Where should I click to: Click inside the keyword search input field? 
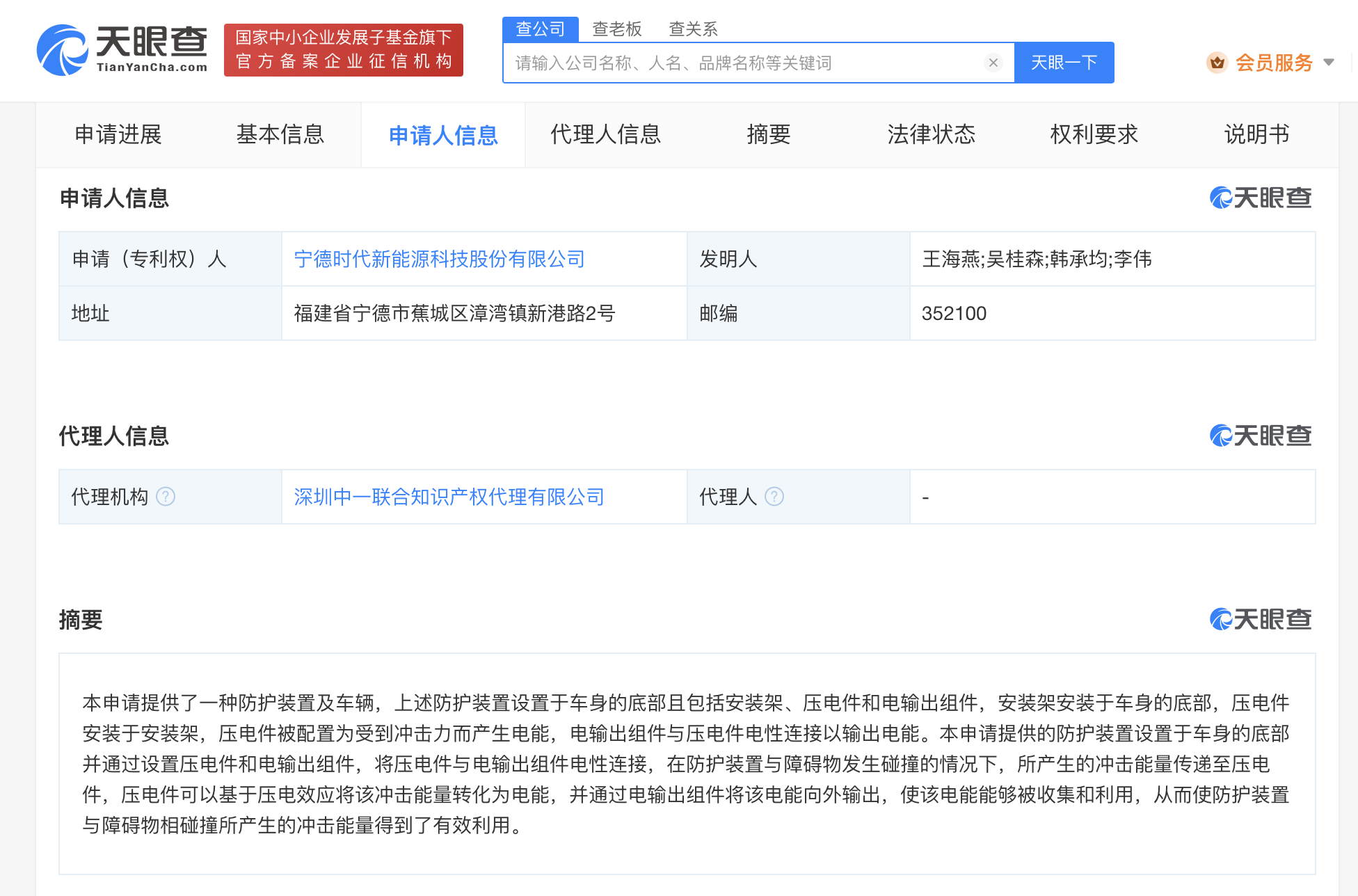(x=730, y=62)
